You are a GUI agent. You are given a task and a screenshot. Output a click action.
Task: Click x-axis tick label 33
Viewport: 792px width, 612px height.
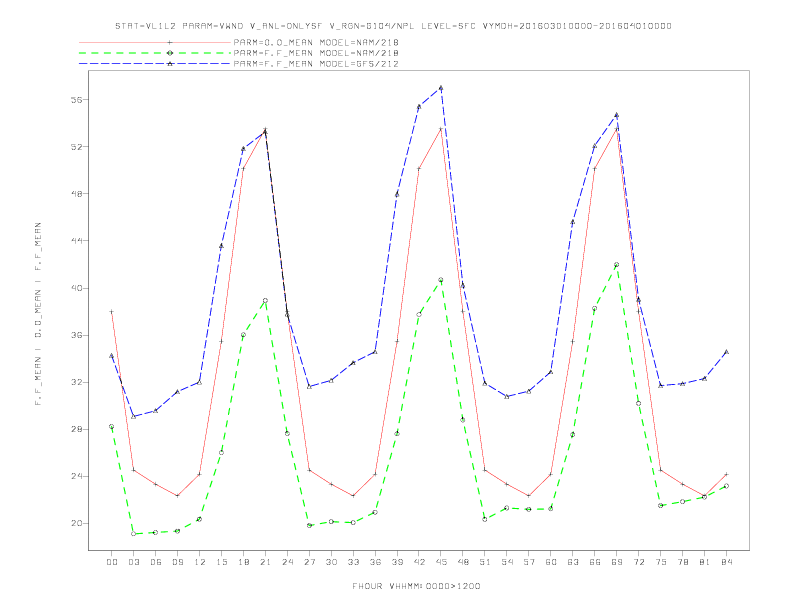click(x=353, y=562)
